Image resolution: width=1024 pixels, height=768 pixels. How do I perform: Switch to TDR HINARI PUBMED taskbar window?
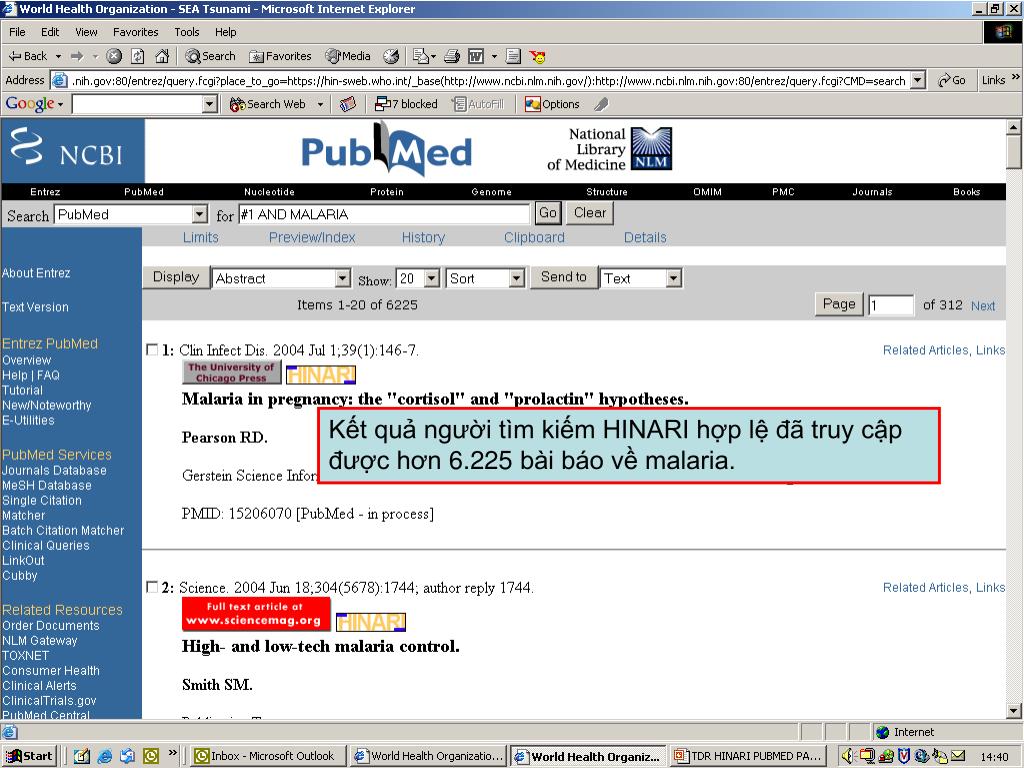[748, 756]
